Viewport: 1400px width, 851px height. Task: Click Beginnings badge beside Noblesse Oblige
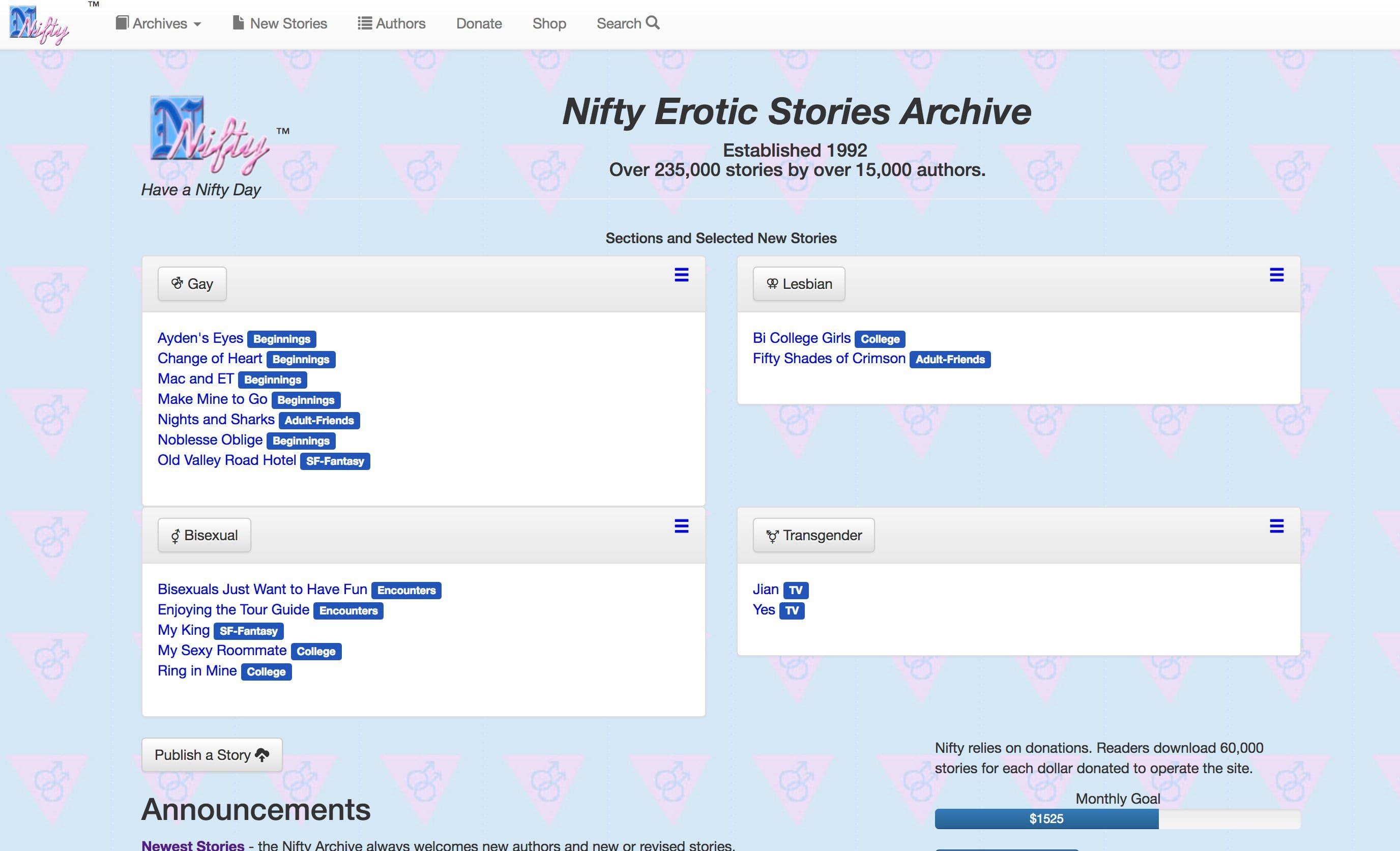point(301,442)
